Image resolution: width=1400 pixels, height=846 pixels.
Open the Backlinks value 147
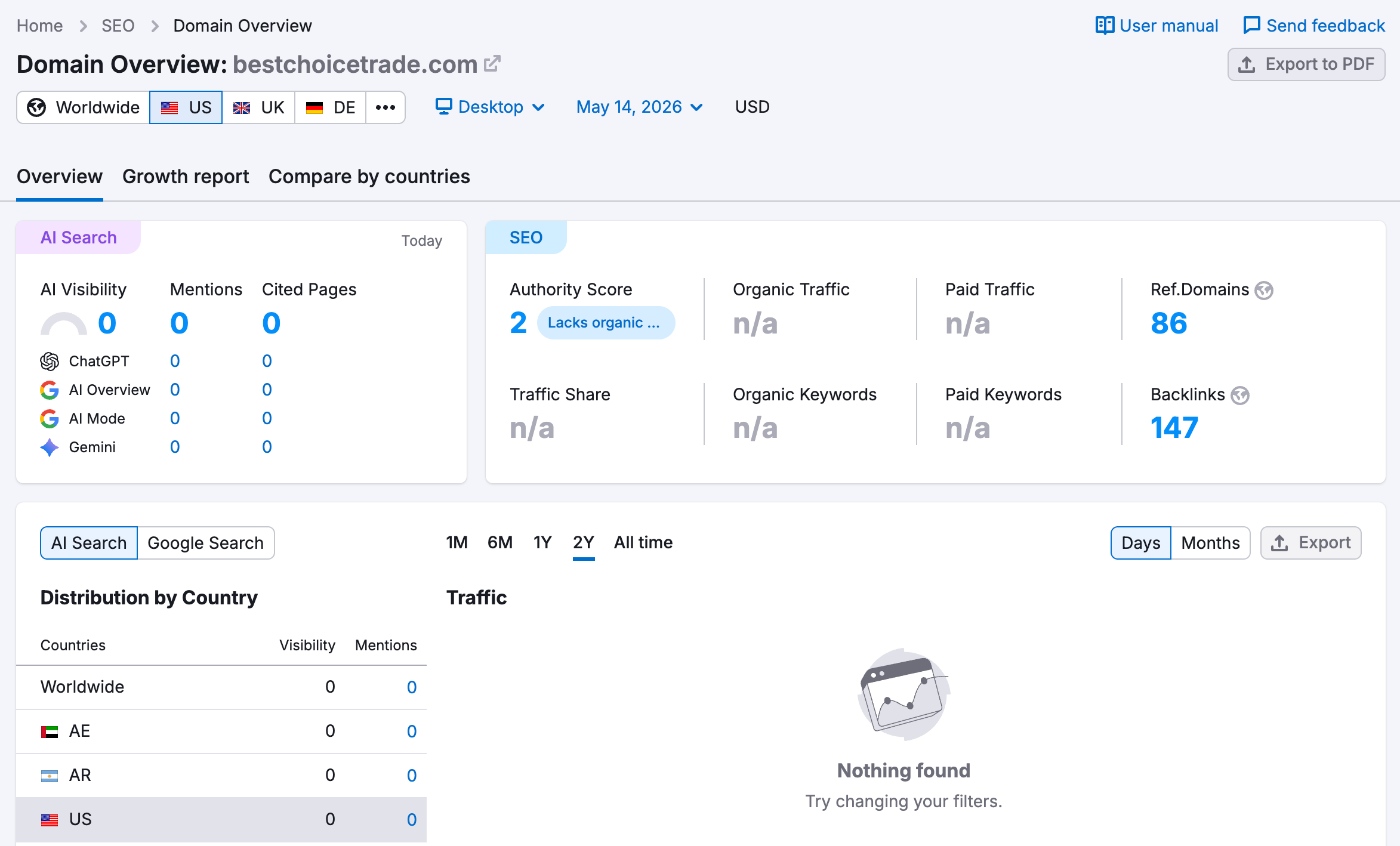point(1174,428)
